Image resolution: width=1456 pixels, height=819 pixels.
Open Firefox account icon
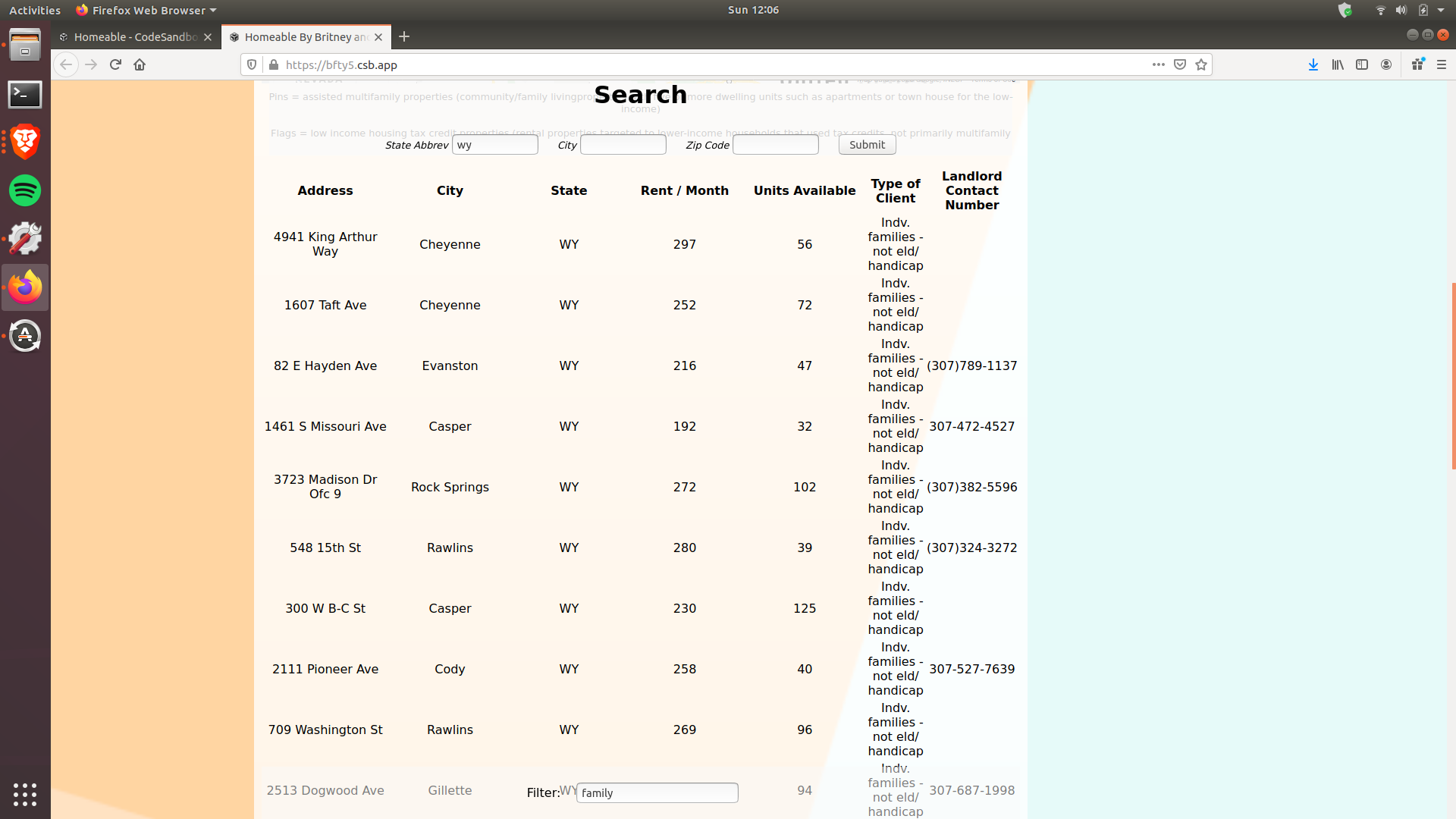[1386, 64]
